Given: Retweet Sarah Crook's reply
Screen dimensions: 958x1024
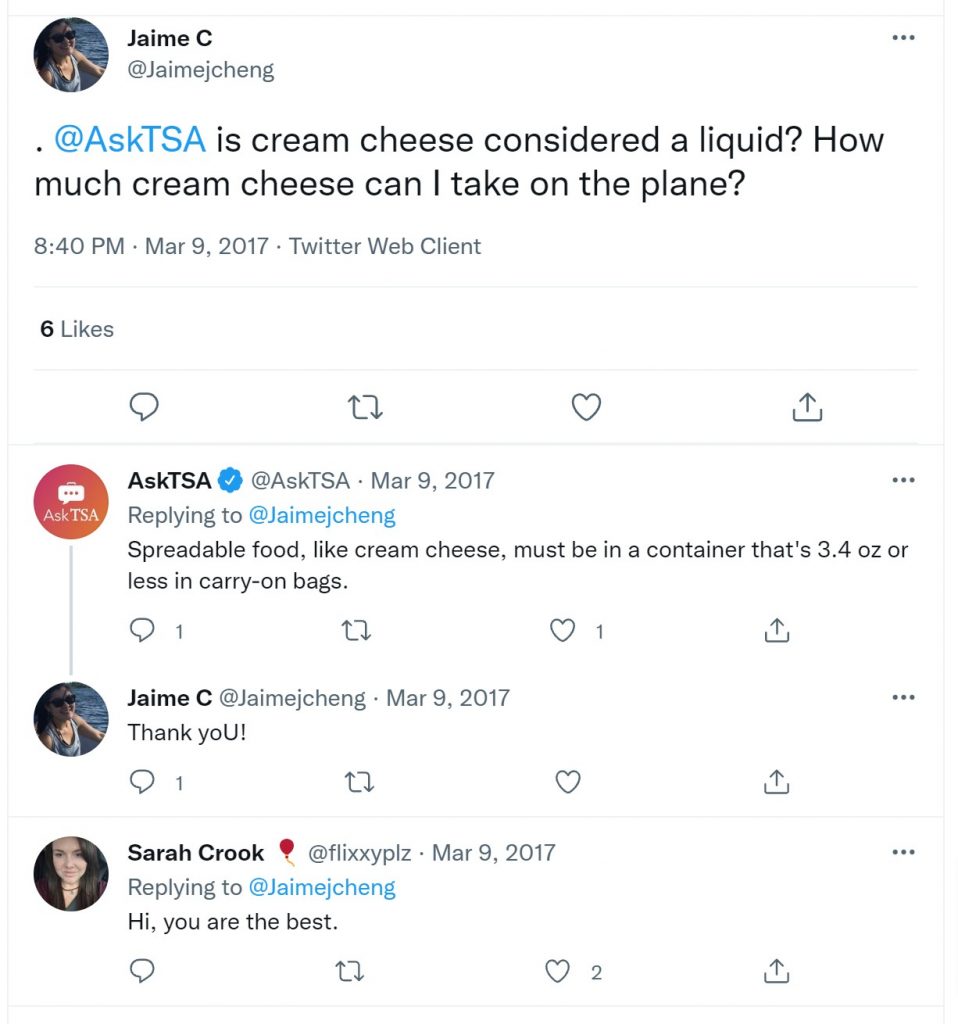Looking at the screenshot, I should [x=349, y=972].
